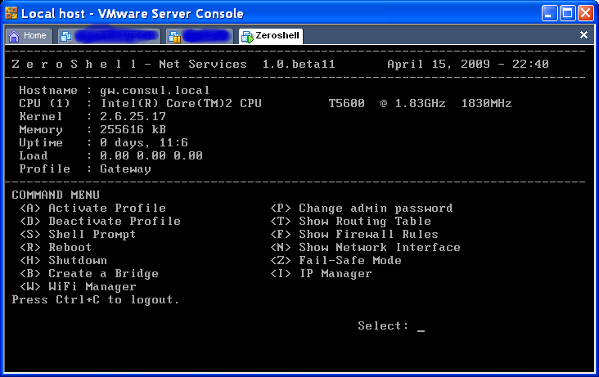
Task: Click the uptime value '0 days, 11:6'
Action: point(144,143)
